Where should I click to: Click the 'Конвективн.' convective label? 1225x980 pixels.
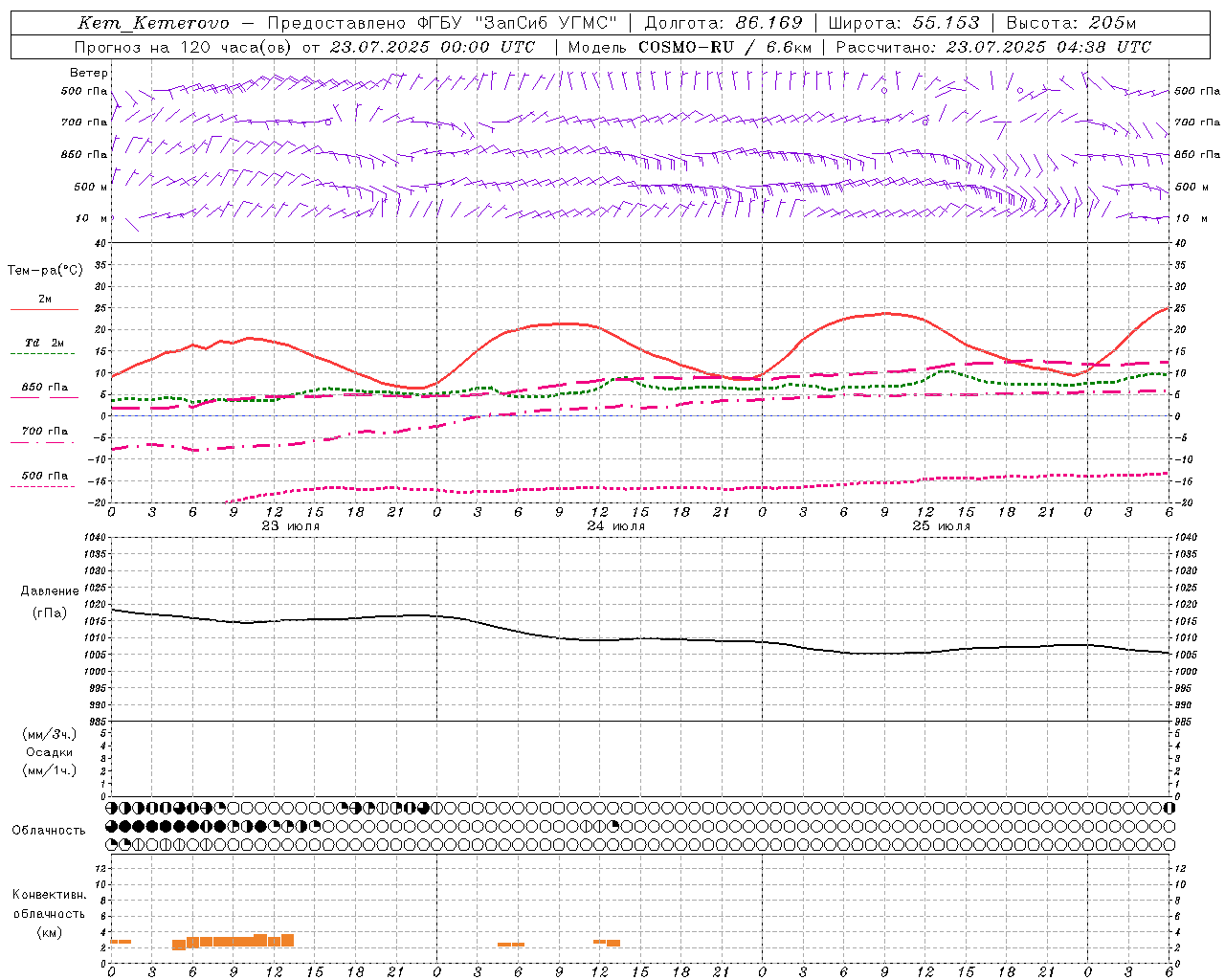[x=49, y=895]
